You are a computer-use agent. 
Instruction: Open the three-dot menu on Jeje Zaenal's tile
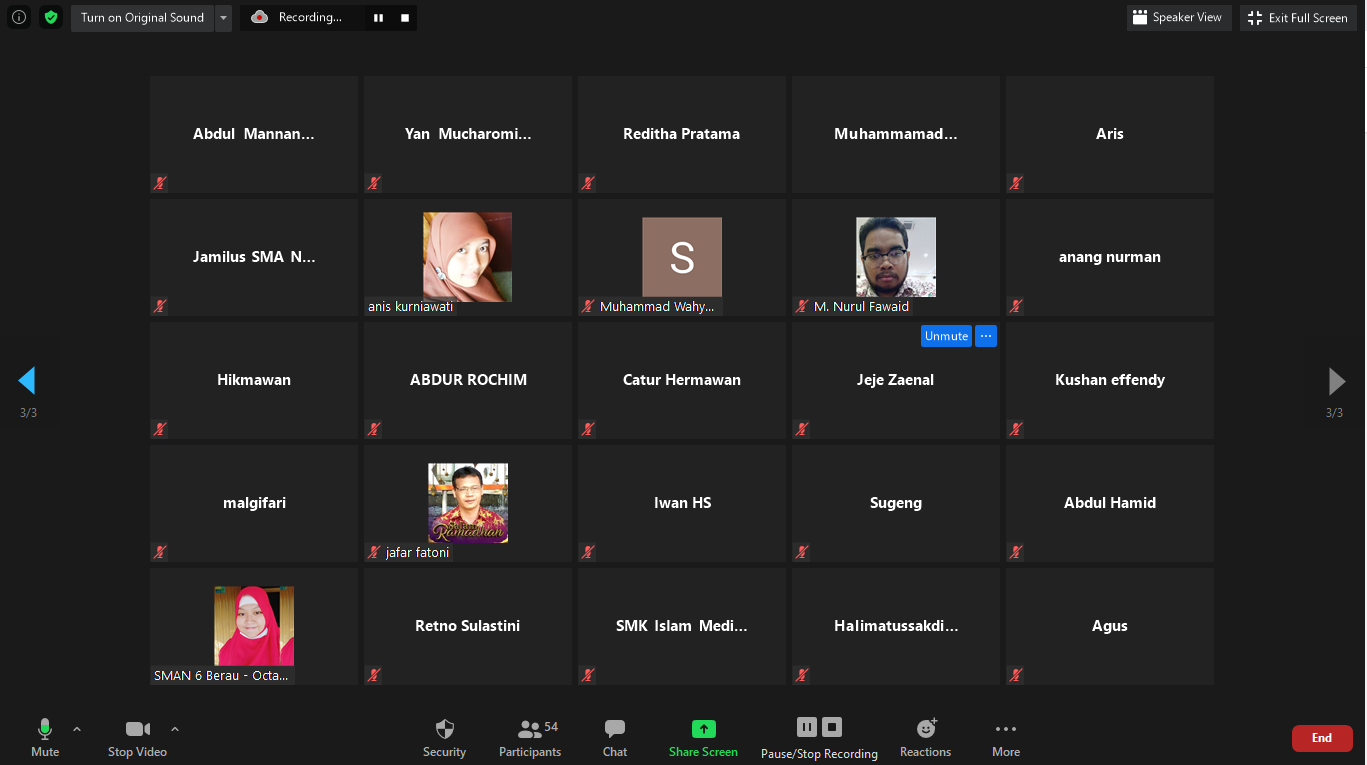tap(986, 336)
